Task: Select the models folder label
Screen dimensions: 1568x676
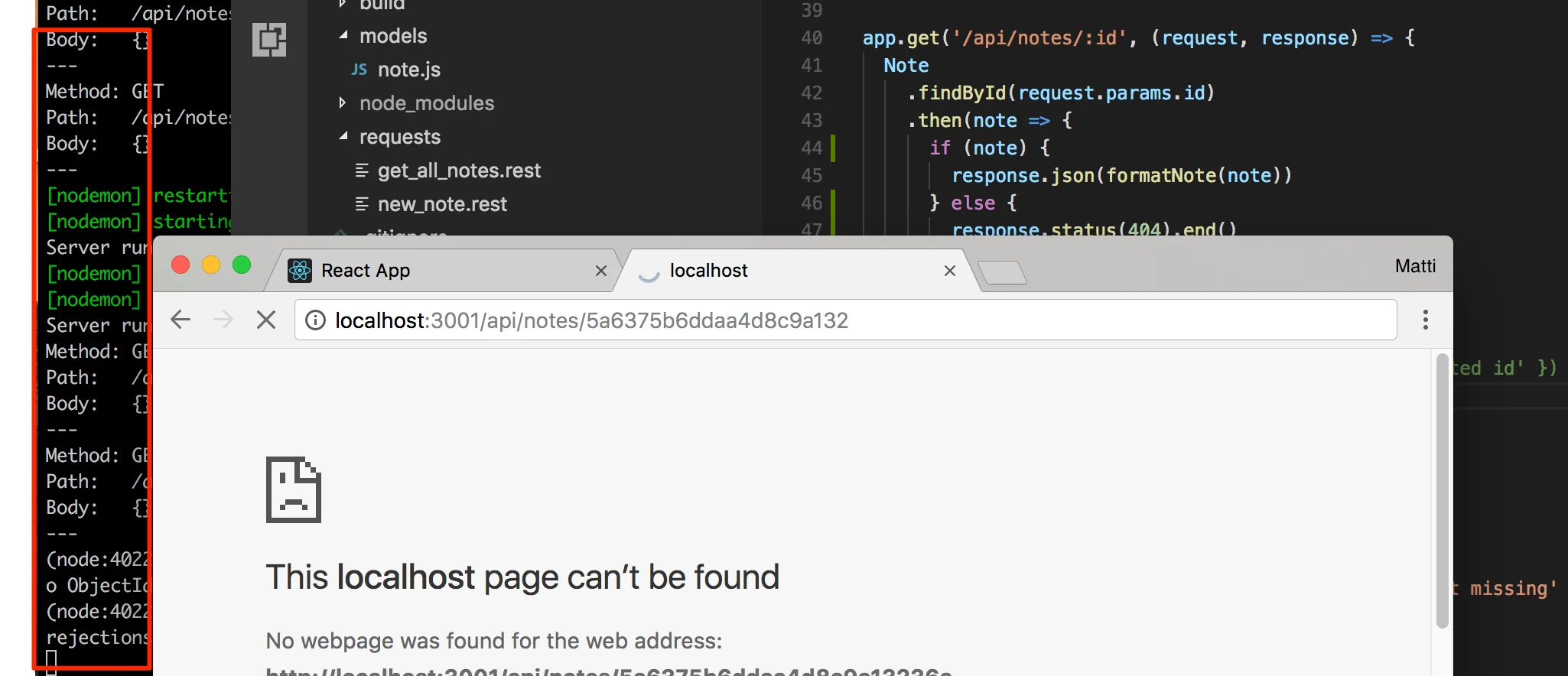Action: tap(393, 36)
